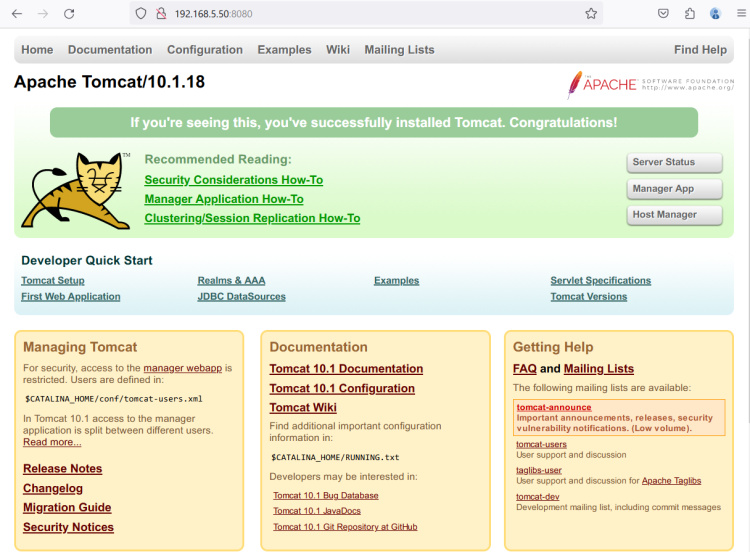Go to Mailing Lists in navigation bar
This screenshot has width=750, height=552.
399,50
